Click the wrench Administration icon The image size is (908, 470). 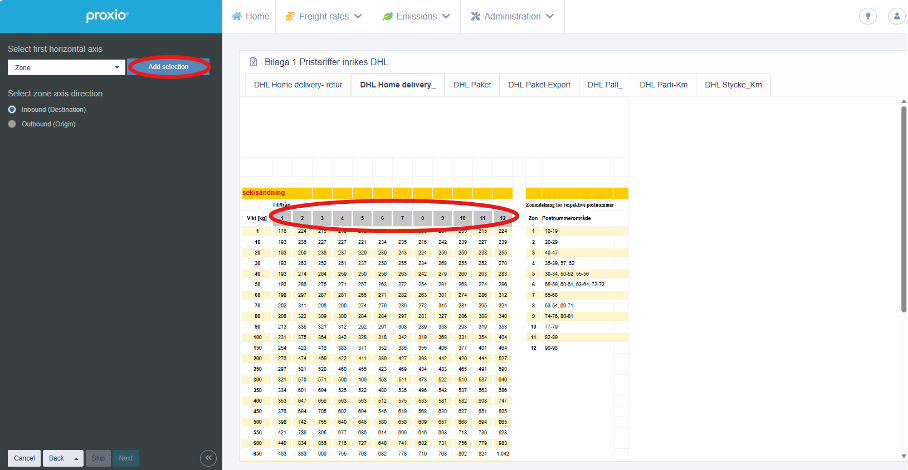pos(475,16)
